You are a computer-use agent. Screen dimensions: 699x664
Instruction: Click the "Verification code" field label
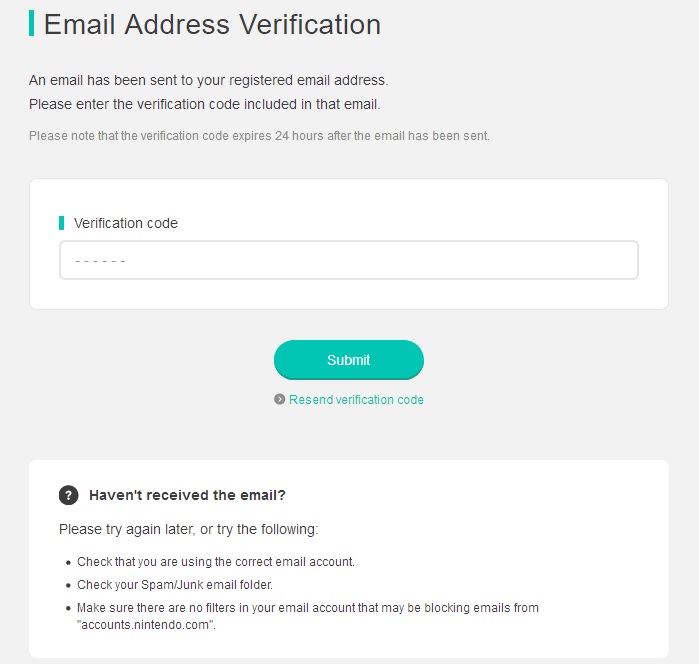tap(126, 223)
